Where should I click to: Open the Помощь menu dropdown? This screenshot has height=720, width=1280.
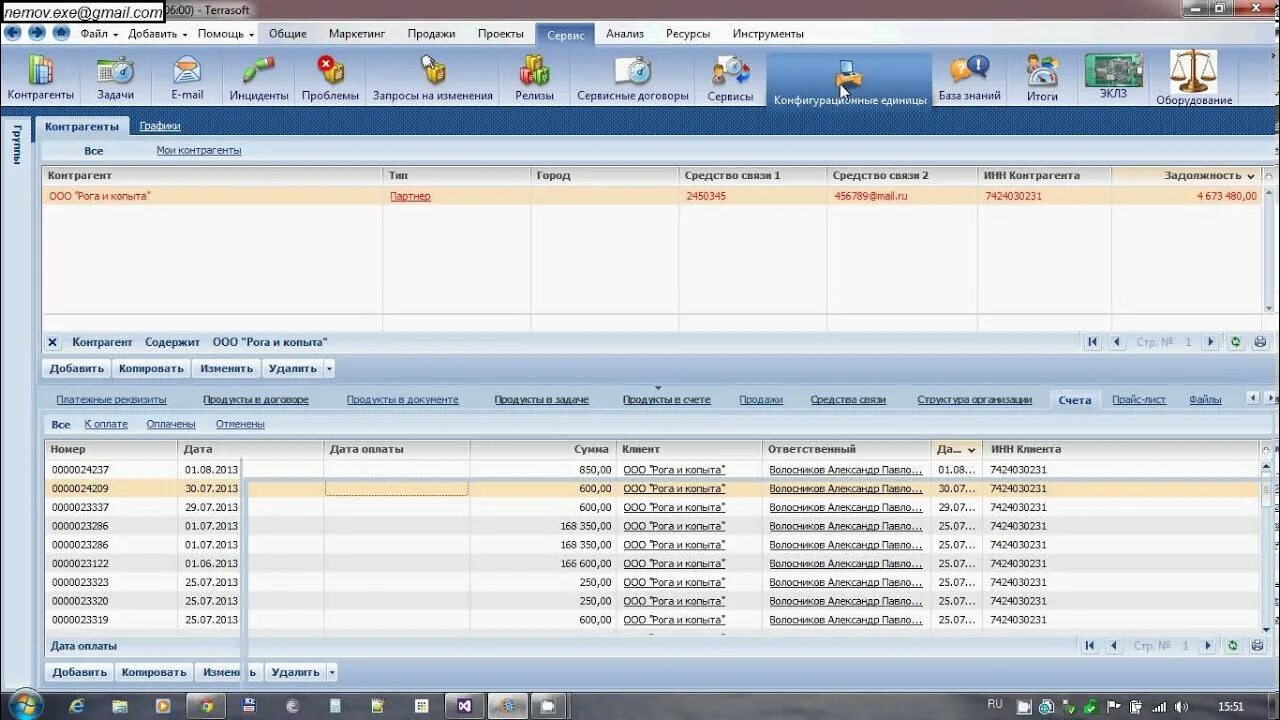(226, 33)
